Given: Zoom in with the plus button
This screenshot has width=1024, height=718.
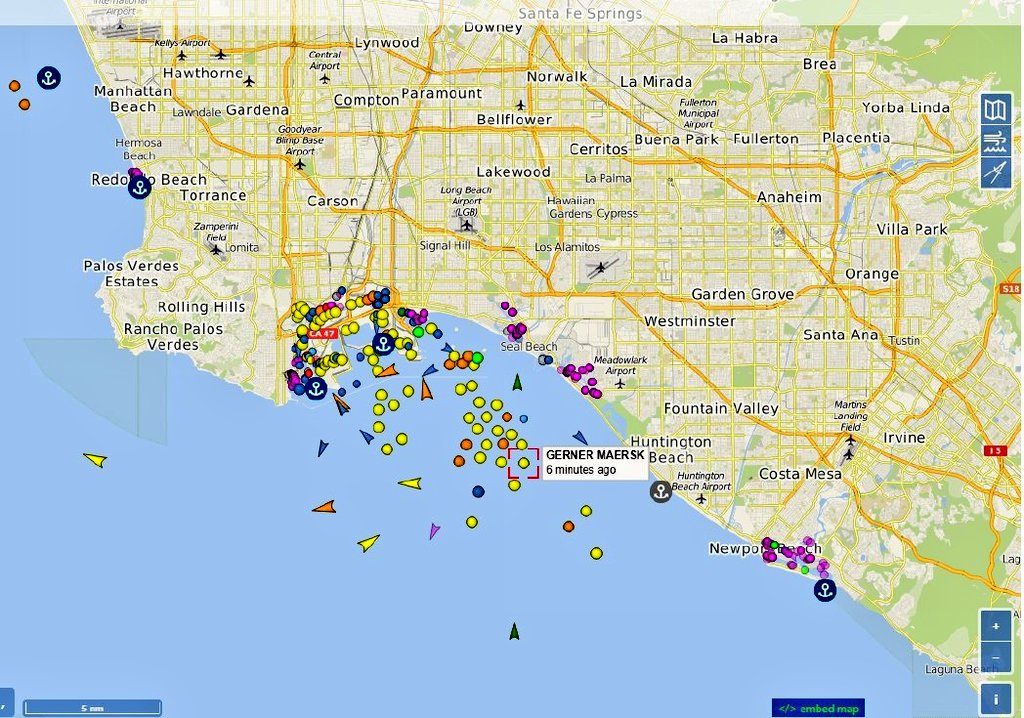Looking at the screenshot, I should pos(995,626).
